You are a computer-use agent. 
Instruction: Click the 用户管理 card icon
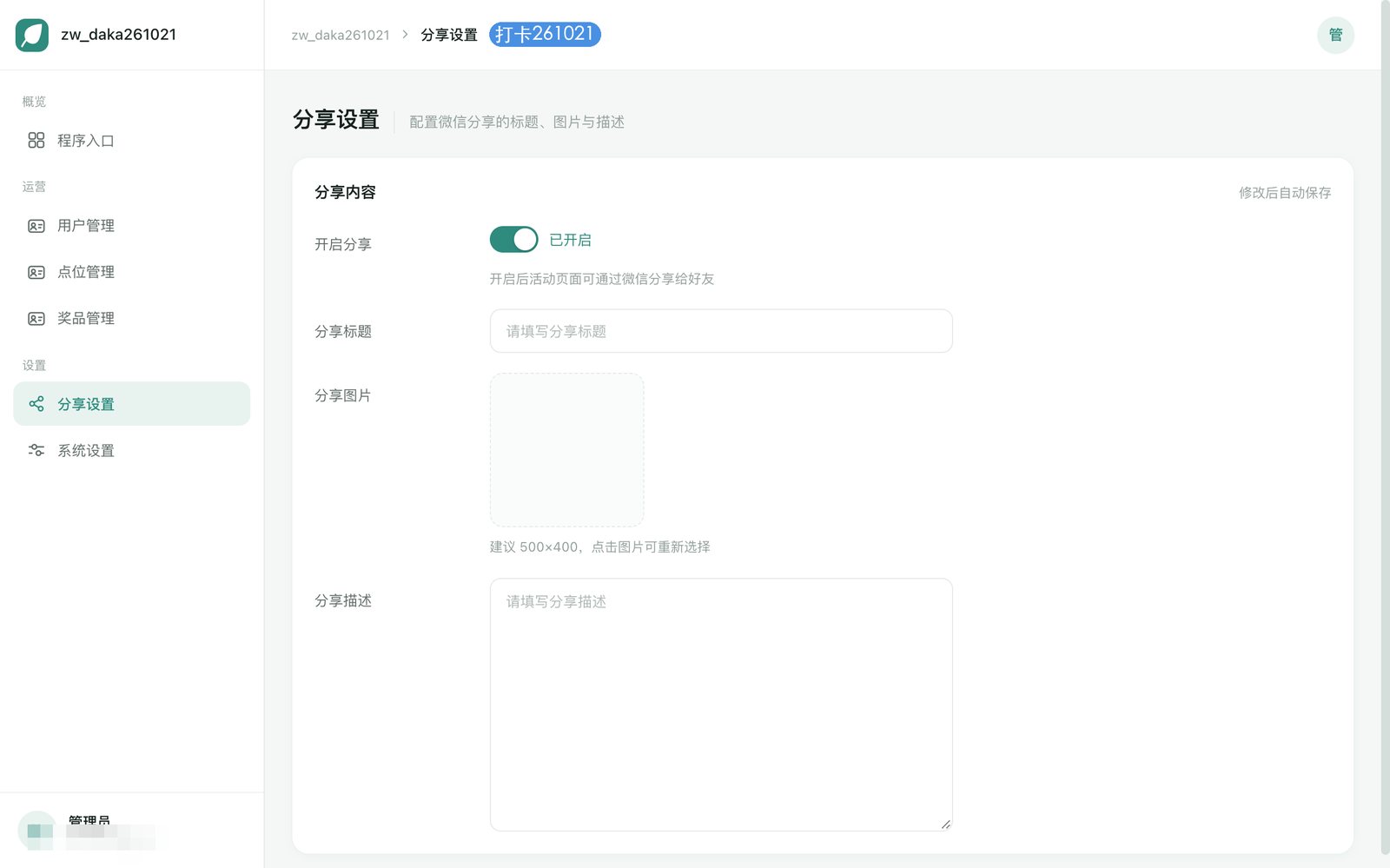coord(36,226)
